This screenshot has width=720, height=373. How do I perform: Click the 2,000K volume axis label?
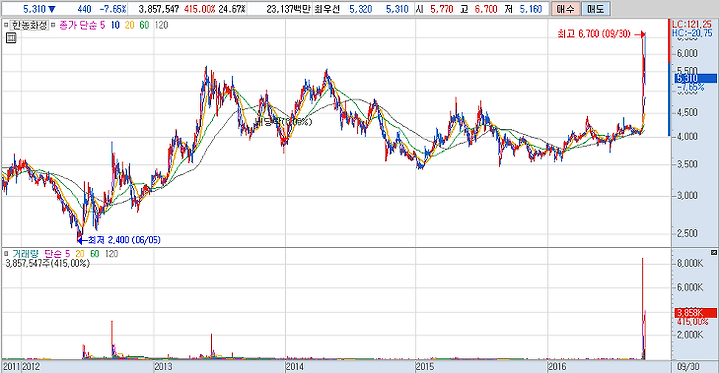tap(691, 334)
